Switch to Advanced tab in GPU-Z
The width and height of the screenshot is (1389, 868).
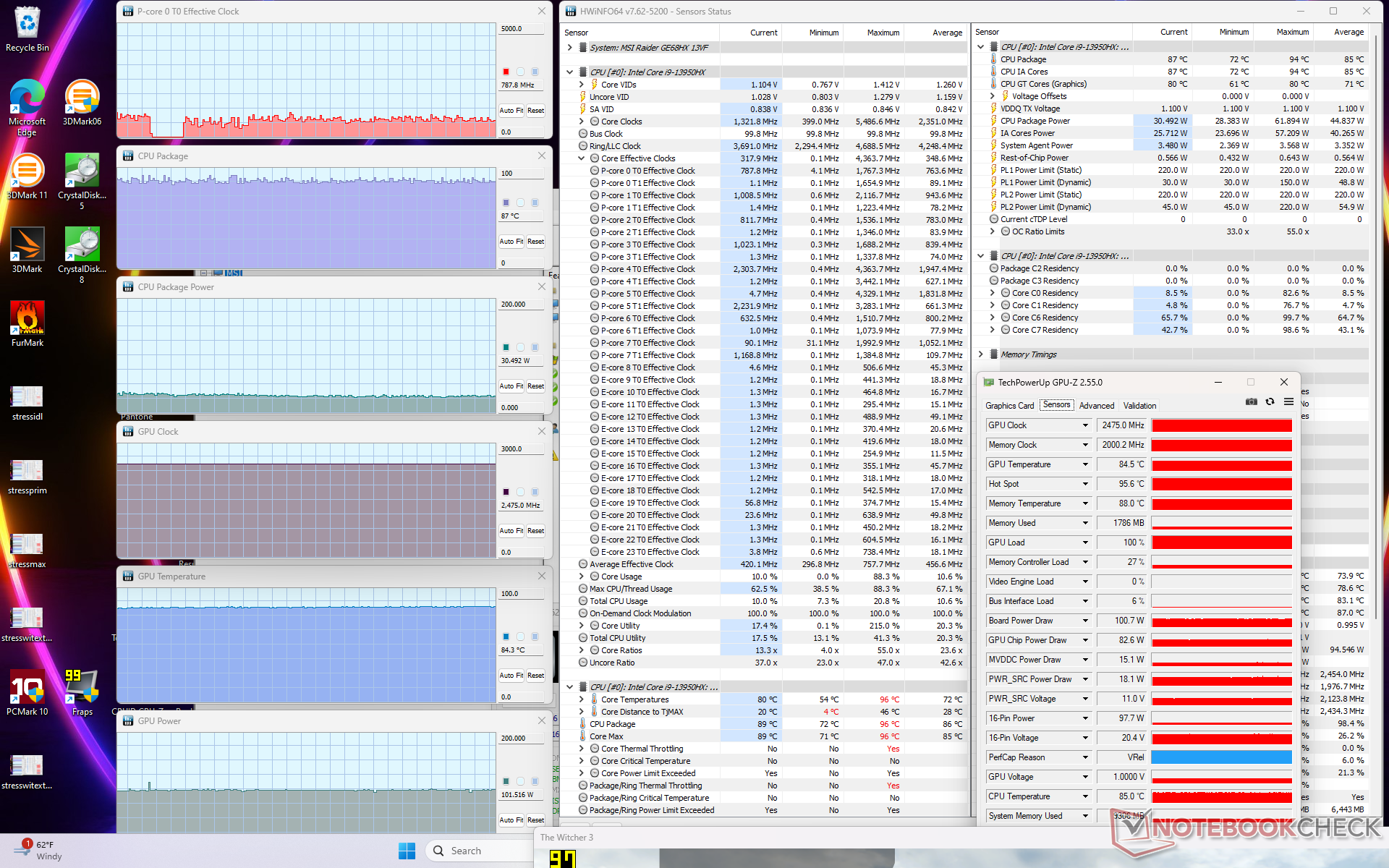tap(1096, 406)
